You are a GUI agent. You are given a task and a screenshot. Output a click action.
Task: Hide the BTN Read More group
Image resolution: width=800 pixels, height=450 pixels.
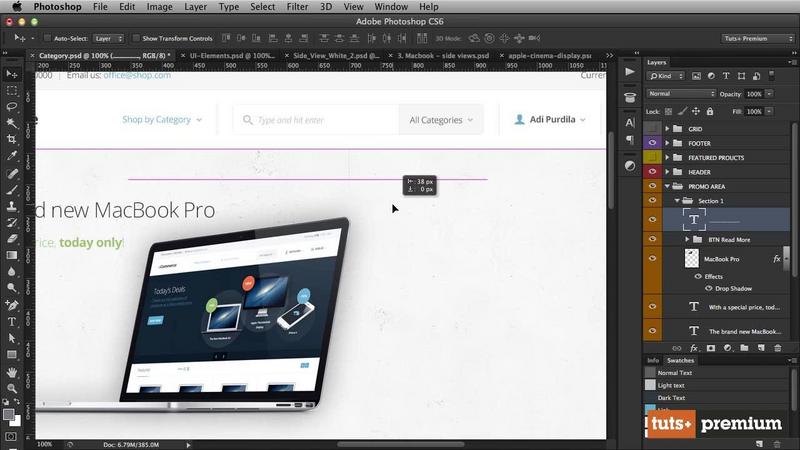coord(652,239)
